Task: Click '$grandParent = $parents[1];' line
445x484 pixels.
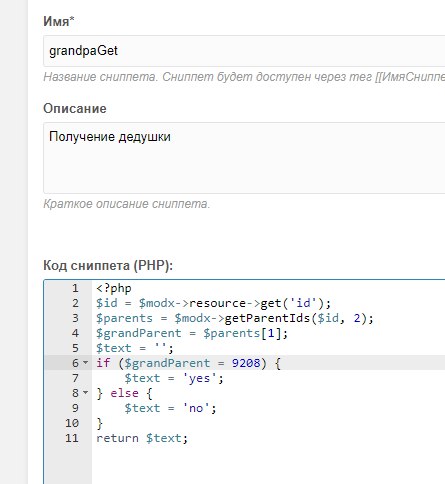Action: pyautogui.click(x=192, y=333)
